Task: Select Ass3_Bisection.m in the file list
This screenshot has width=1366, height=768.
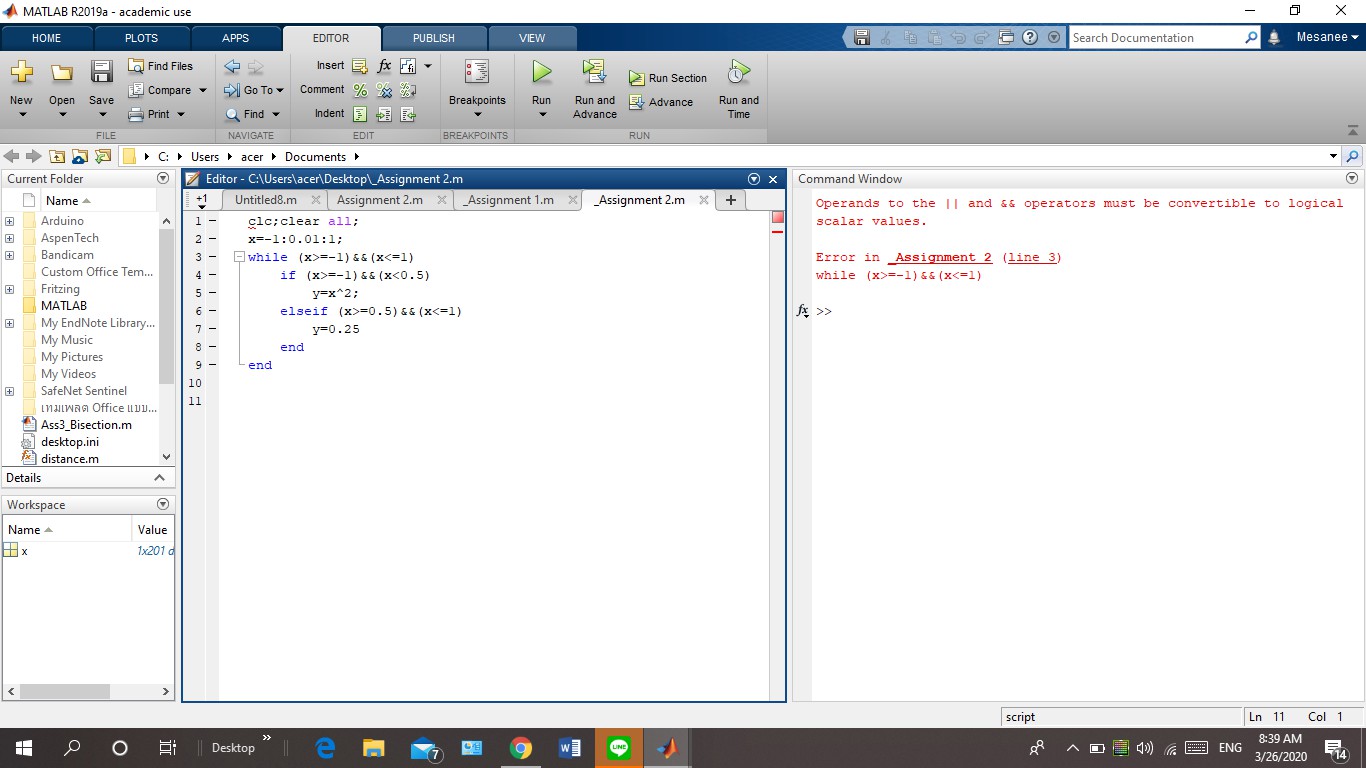Action: 86,425
